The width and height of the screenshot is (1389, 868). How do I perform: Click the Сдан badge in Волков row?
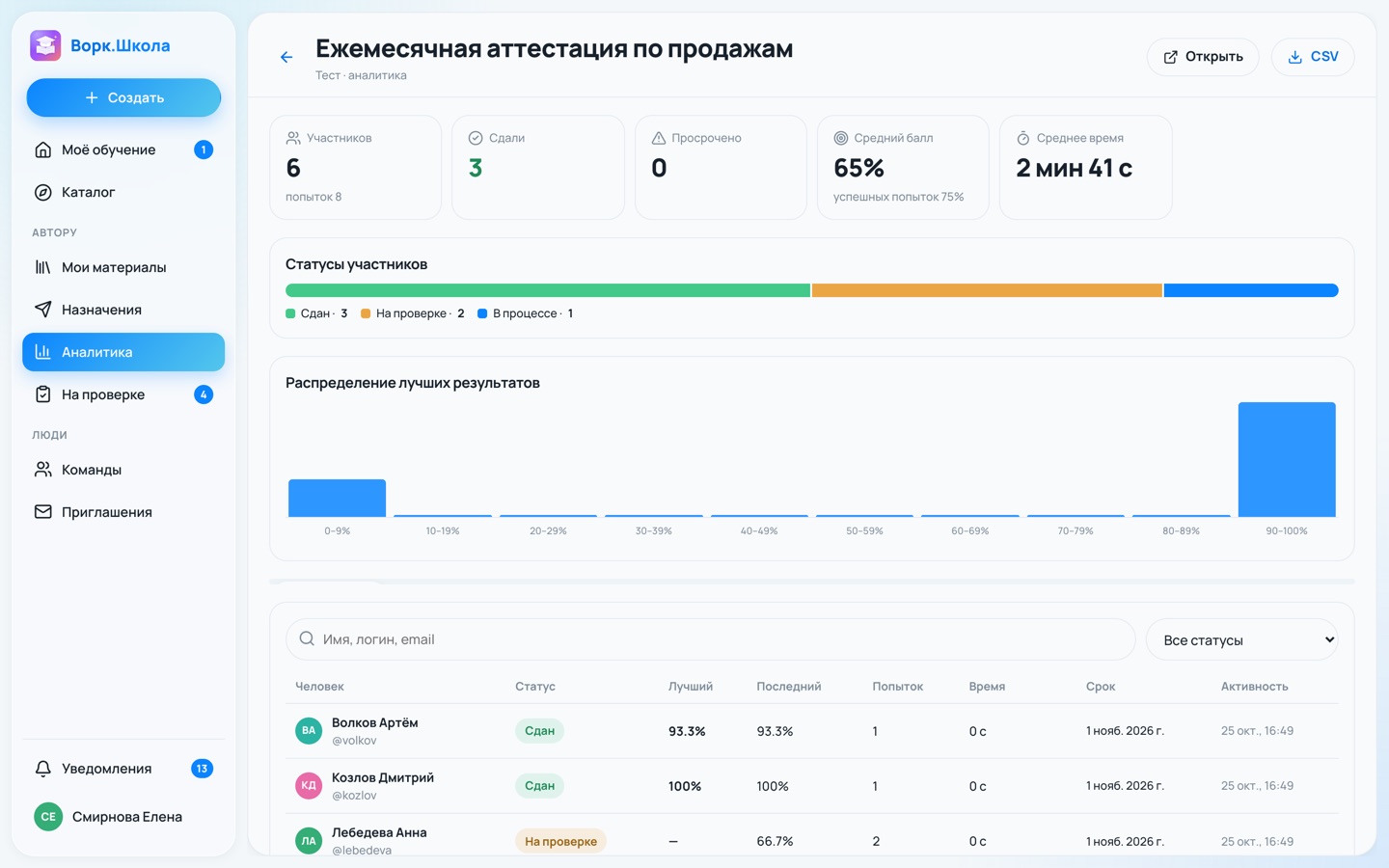pos(539,731)
